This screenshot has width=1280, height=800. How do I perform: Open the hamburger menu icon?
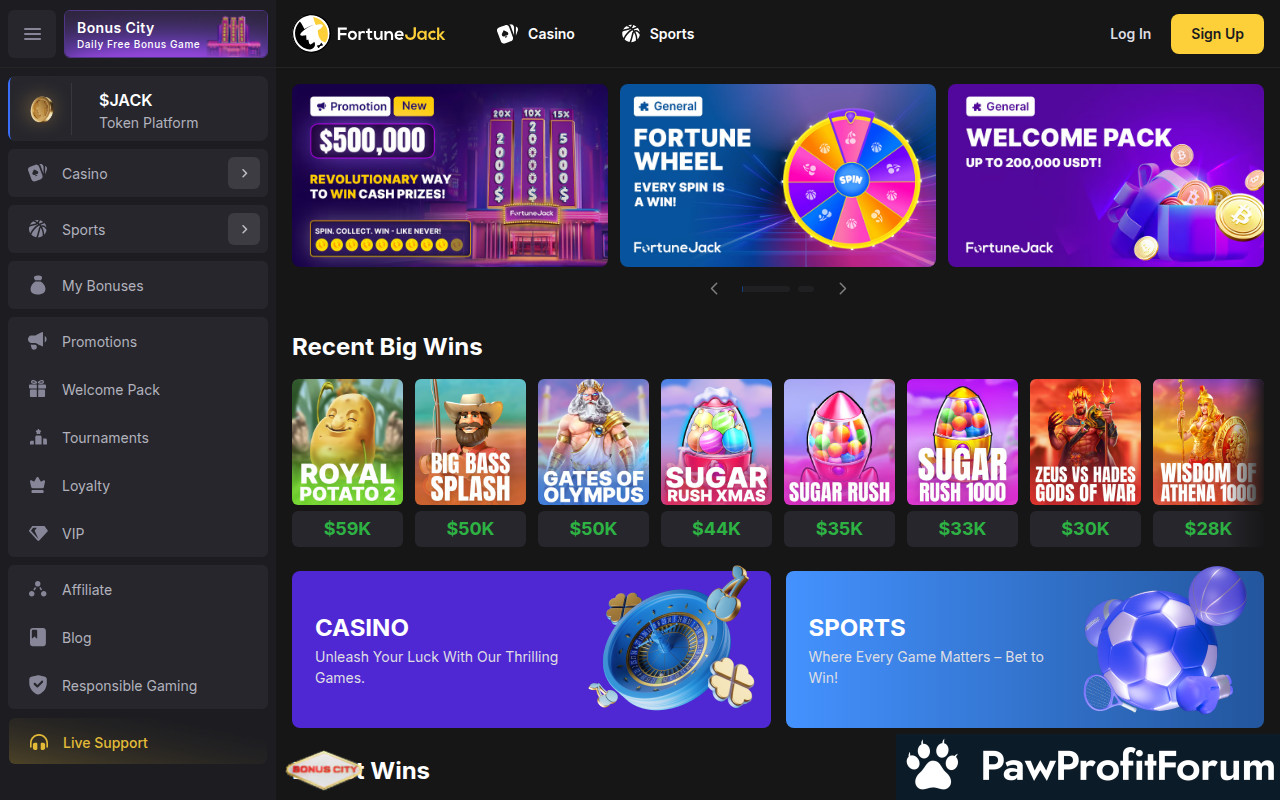click(32, 34)
